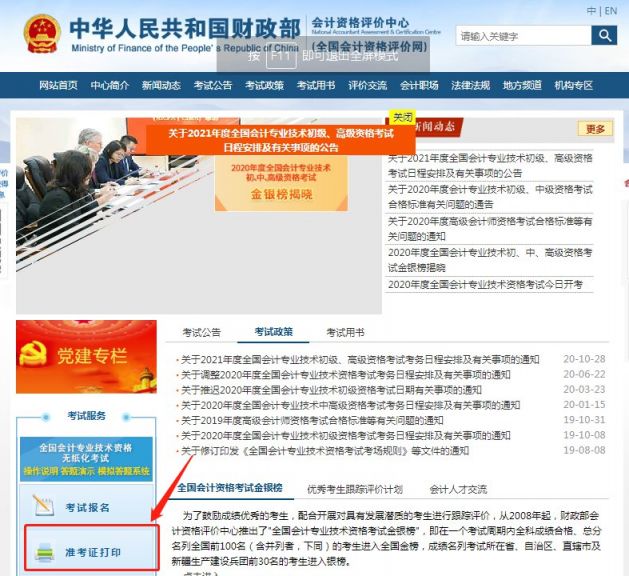629x576 pixels.
Task: Open 新闻动态 menu item
Action: pyautogui.click(x=161, y=85)
